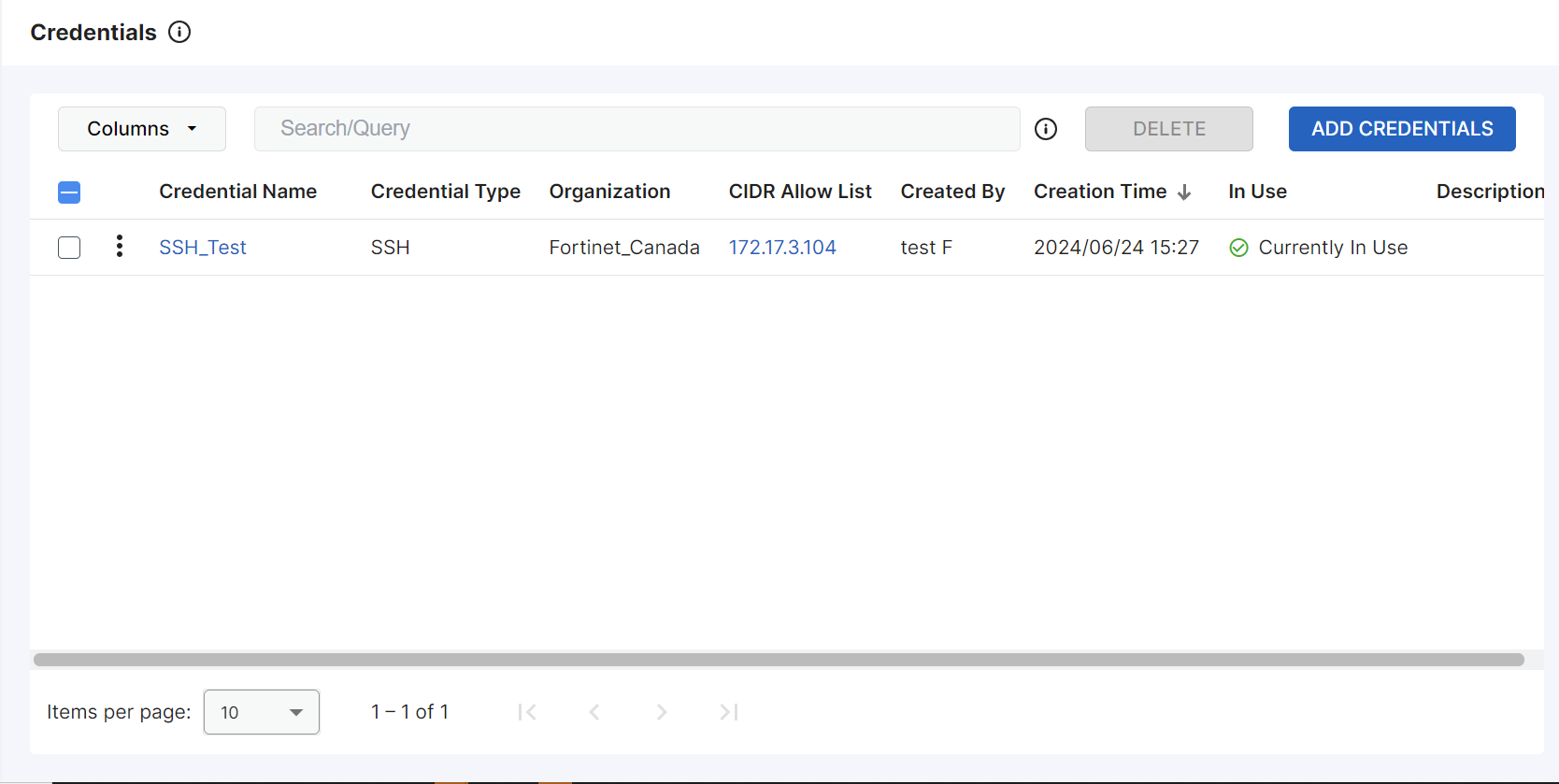
Task: Click the SSH credential type cell
Action: [x=391, y=248]
